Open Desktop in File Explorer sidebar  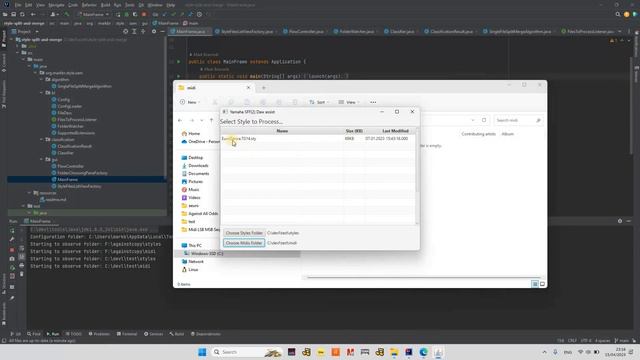[x=192, y=158]
